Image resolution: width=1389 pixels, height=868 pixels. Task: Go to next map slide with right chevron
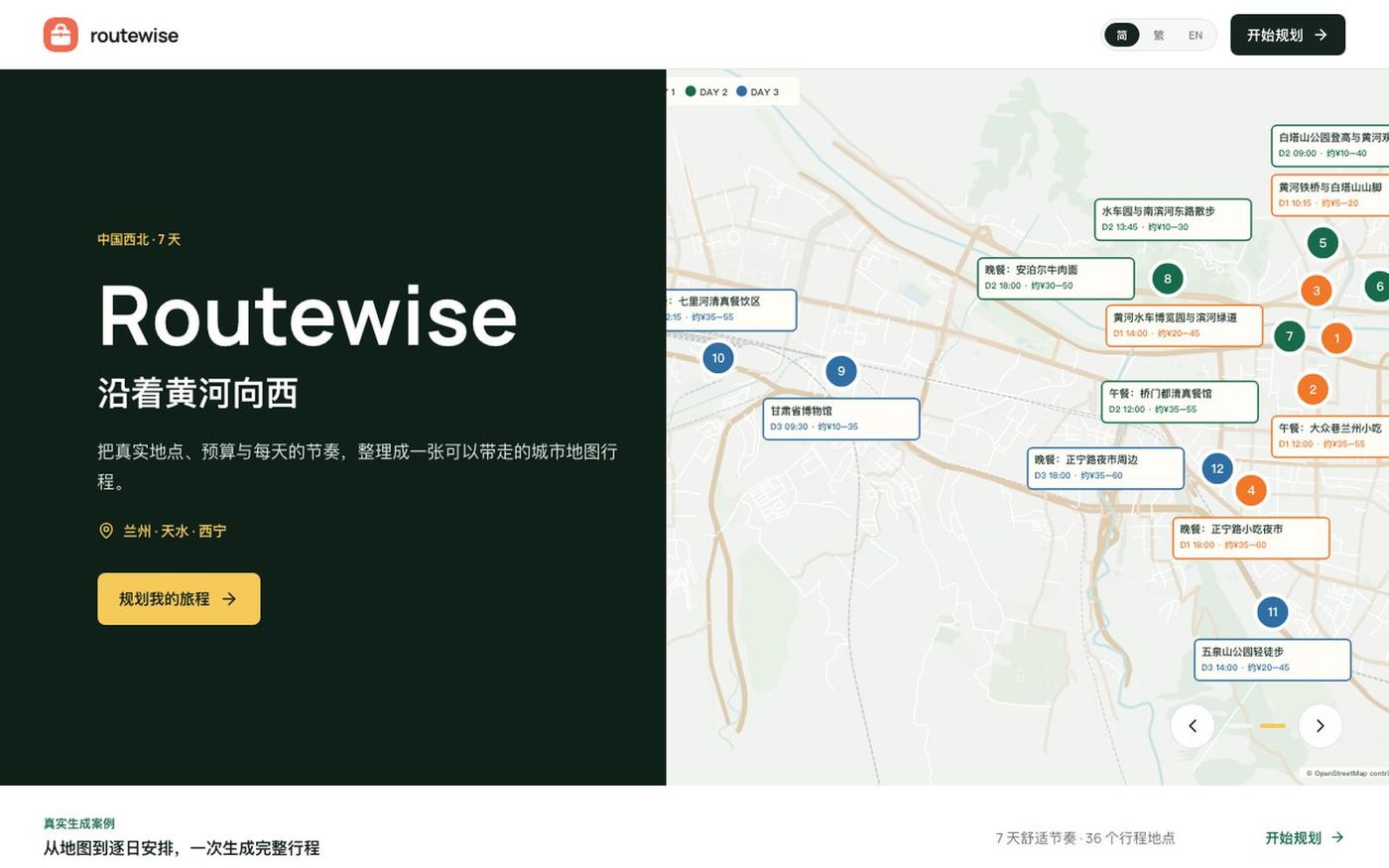coord(1321,726)
